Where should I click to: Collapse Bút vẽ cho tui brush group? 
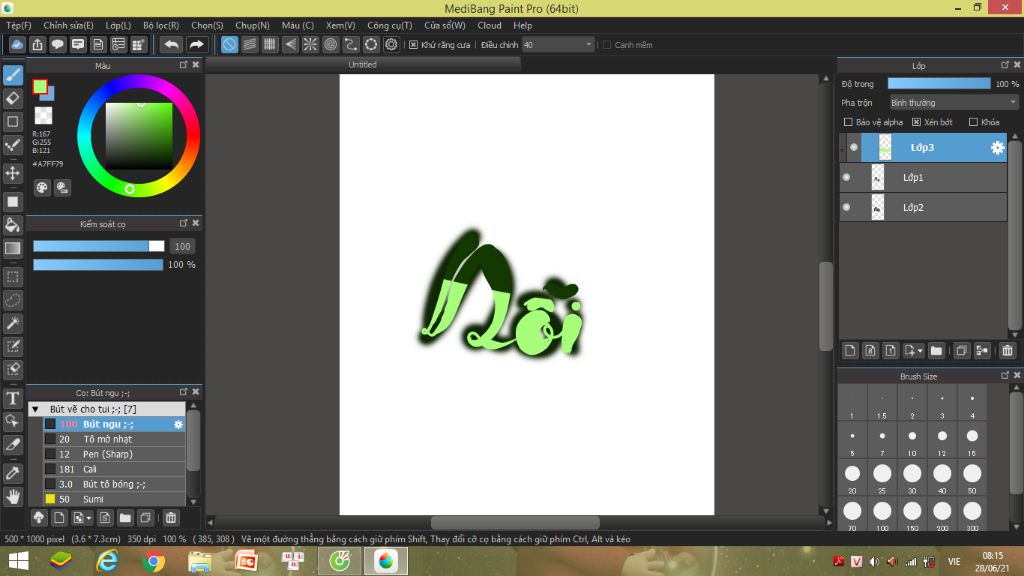pyautogui.click(x=36, y=409)
